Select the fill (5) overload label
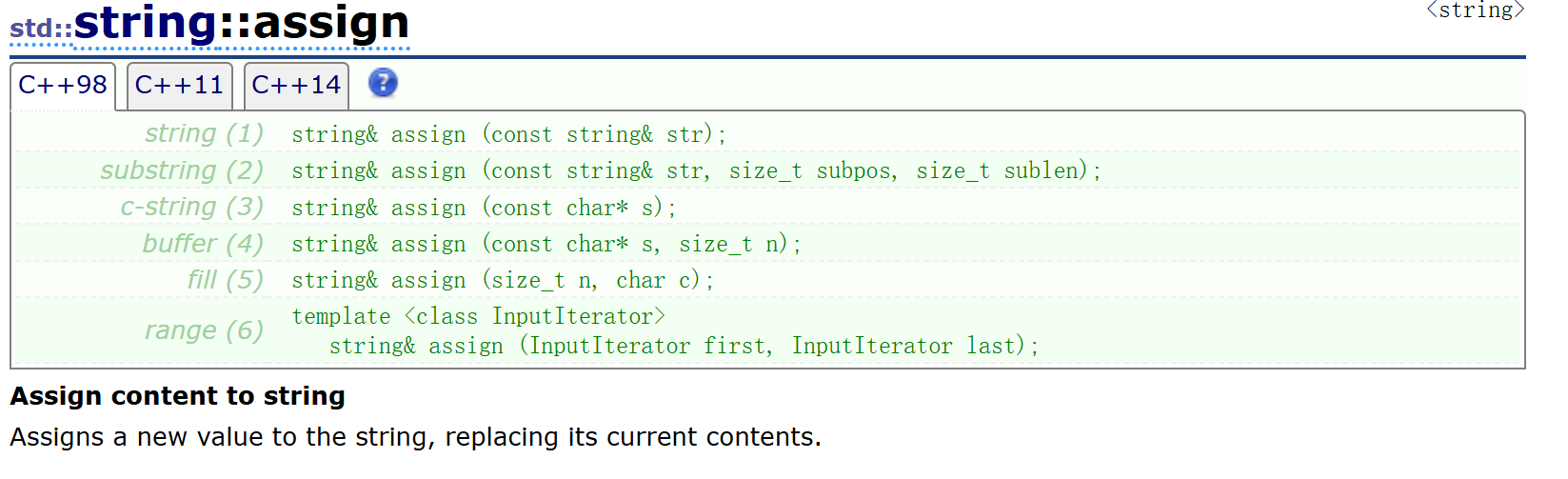Screen dimensions: 1568x479 (x=225, y=280)
